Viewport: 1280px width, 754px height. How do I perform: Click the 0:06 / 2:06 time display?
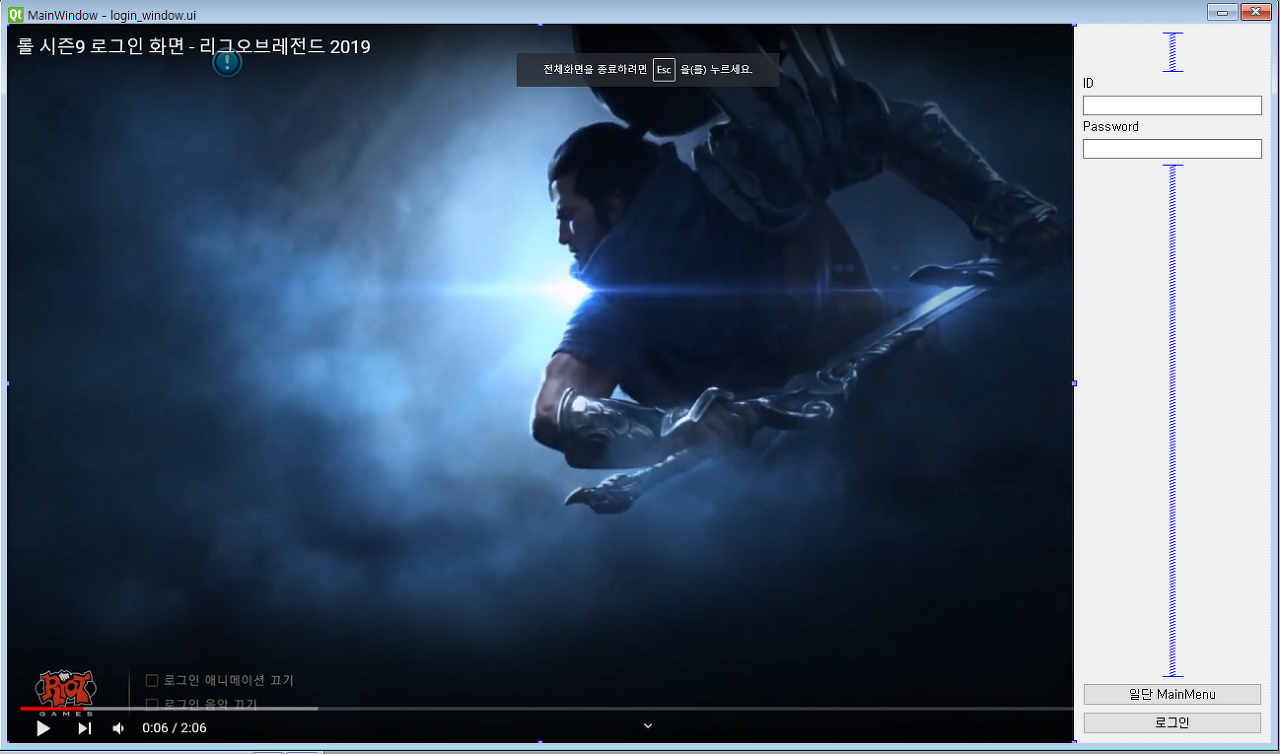coord(175,728)
